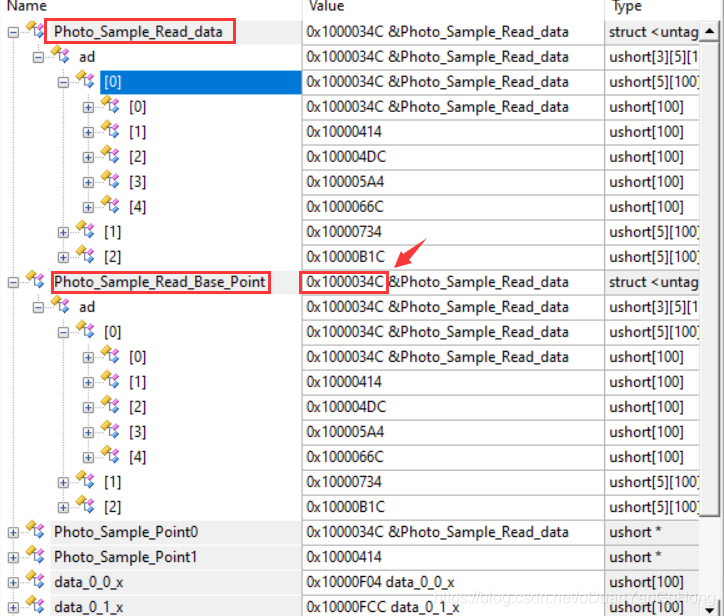
Task: Click icon of [4] under Photo_Sample_Read_data
Action: pyautogui.click(x=110, y=205)
